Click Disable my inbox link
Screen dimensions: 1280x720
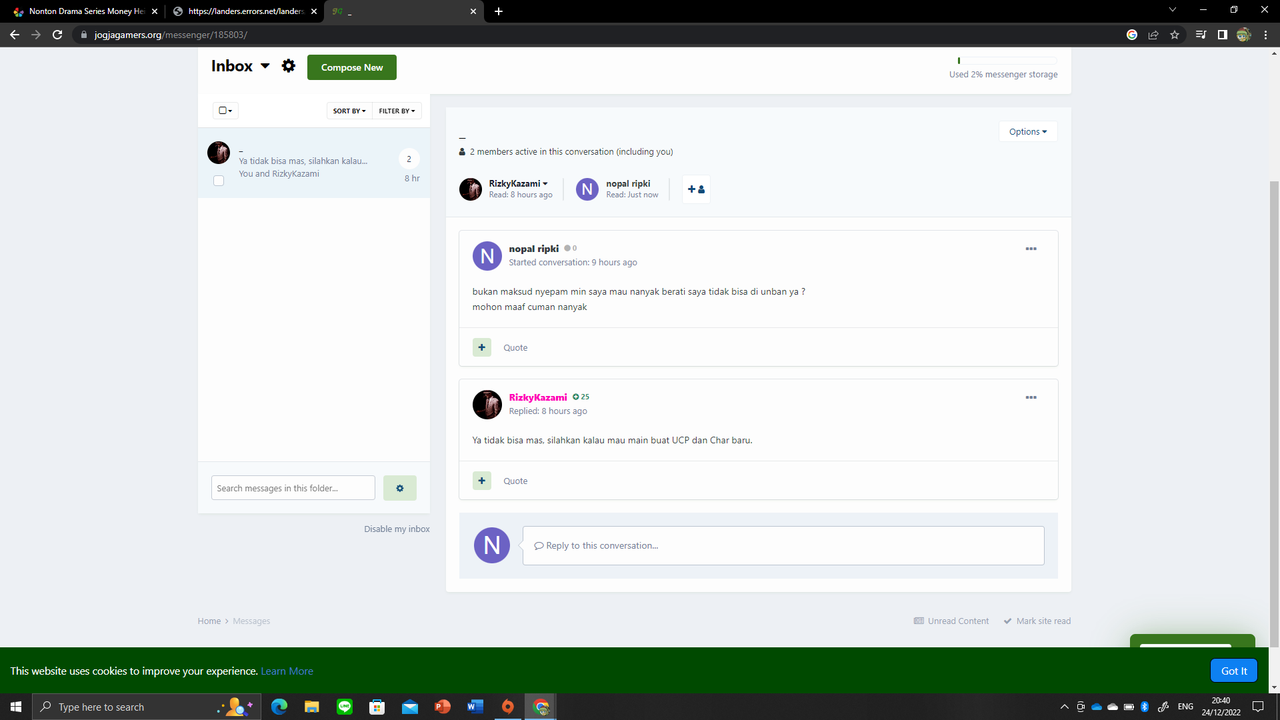(397, 529)
